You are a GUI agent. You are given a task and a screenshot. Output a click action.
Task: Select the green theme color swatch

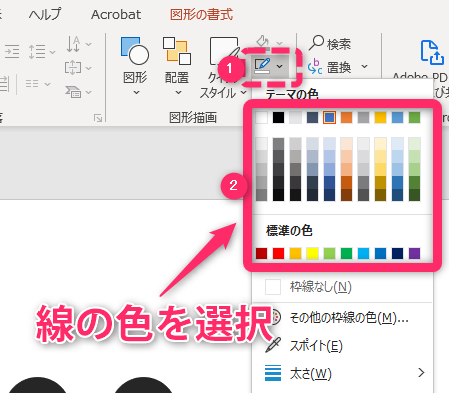(x=414, y=117)
